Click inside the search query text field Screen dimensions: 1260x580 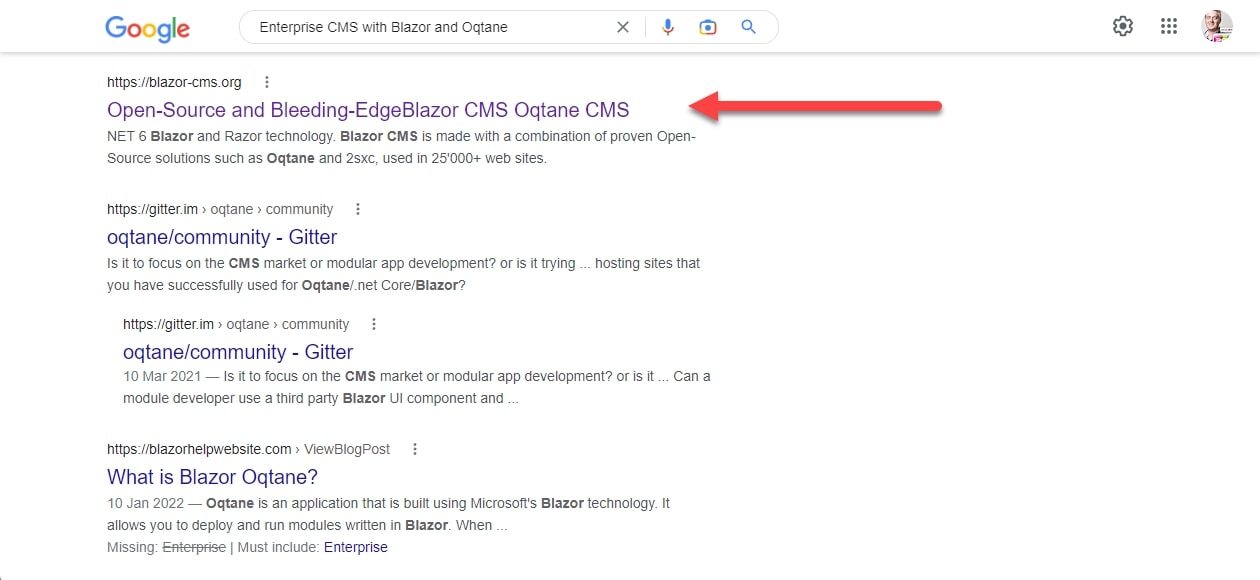(420, 27)
